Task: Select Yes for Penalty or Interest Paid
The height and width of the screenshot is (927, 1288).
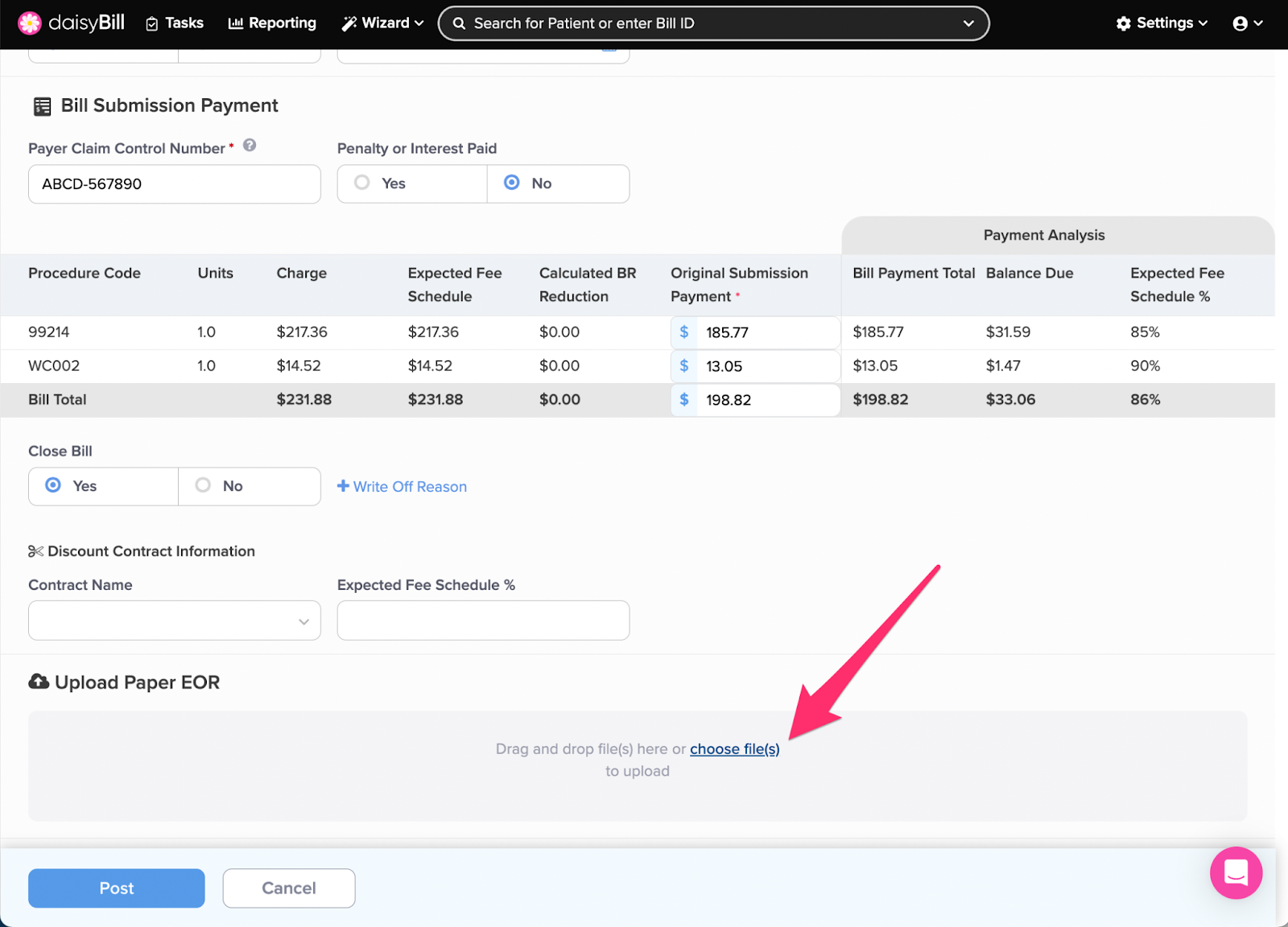Action: point(363,183)
